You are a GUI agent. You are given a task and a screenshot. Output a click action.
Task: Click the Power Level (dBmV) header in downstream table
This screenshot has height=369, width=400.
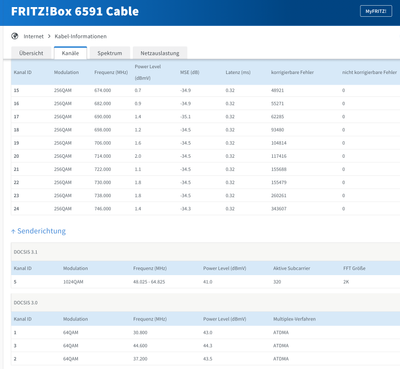[x=148, y=72]
